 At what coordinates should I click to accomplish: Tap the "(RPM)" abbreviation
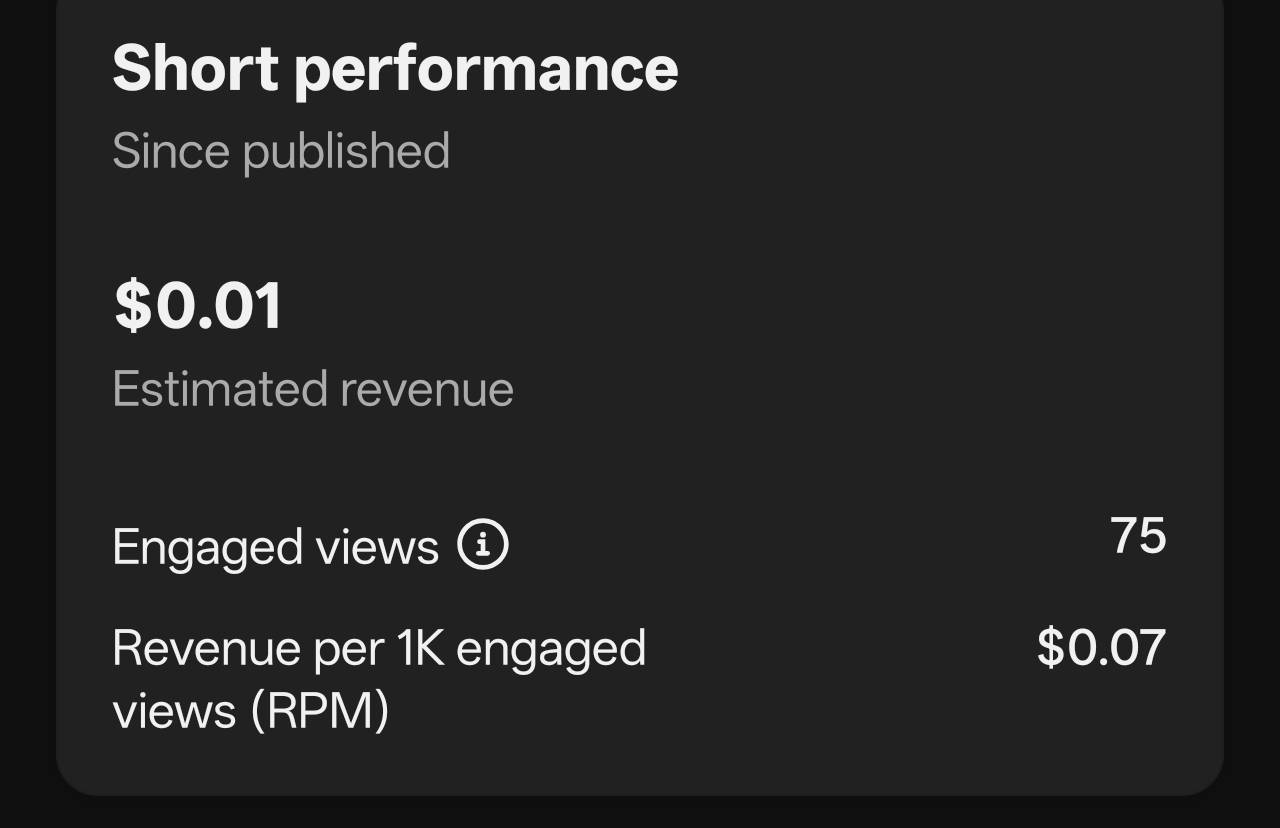click(319, 711)
